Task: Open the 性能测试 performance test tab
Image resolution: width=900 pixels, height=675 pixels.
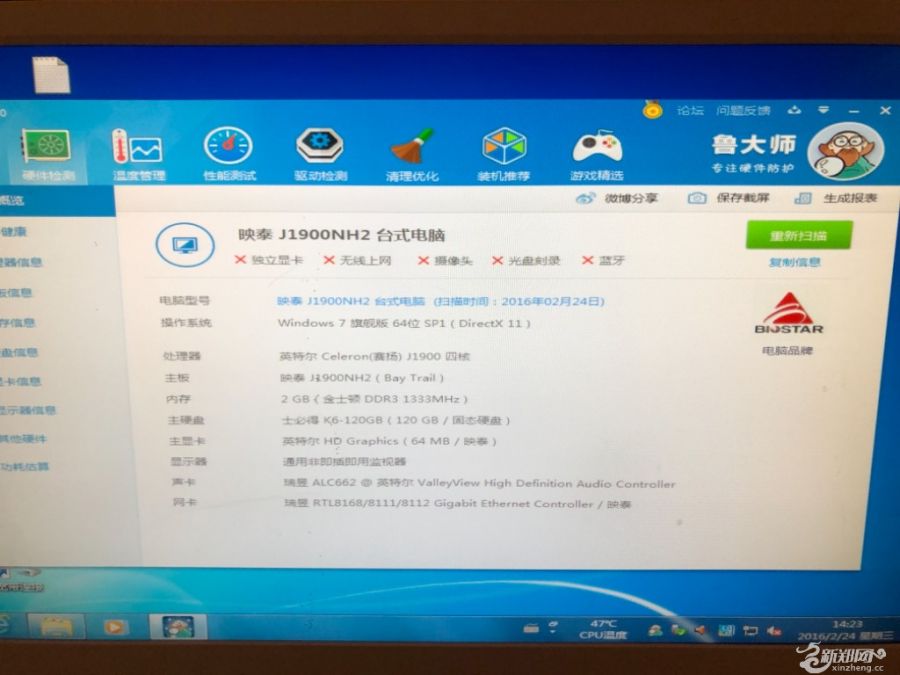Action: (229, 154)
